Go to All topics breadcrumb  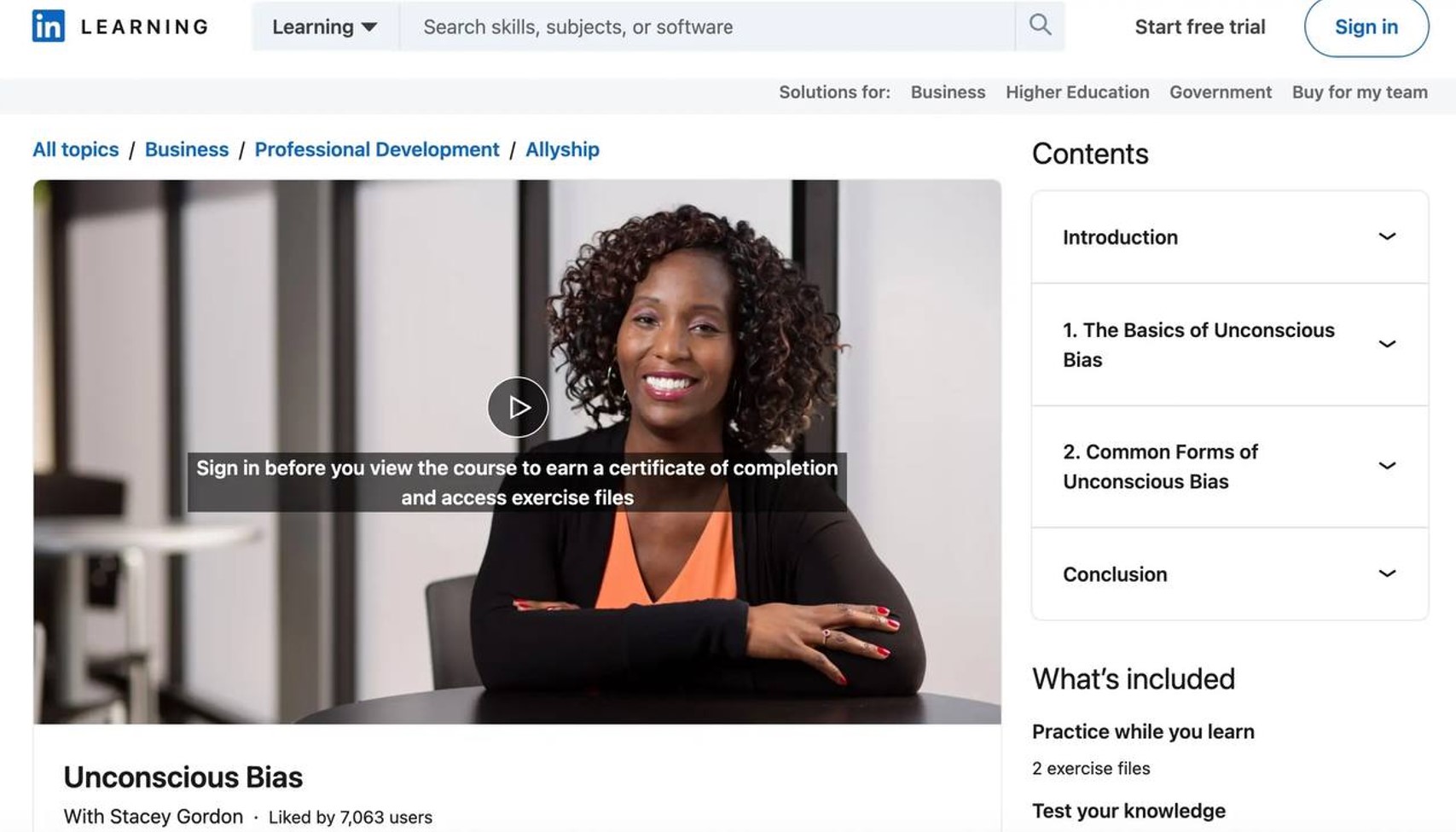[x=76, y=149]
